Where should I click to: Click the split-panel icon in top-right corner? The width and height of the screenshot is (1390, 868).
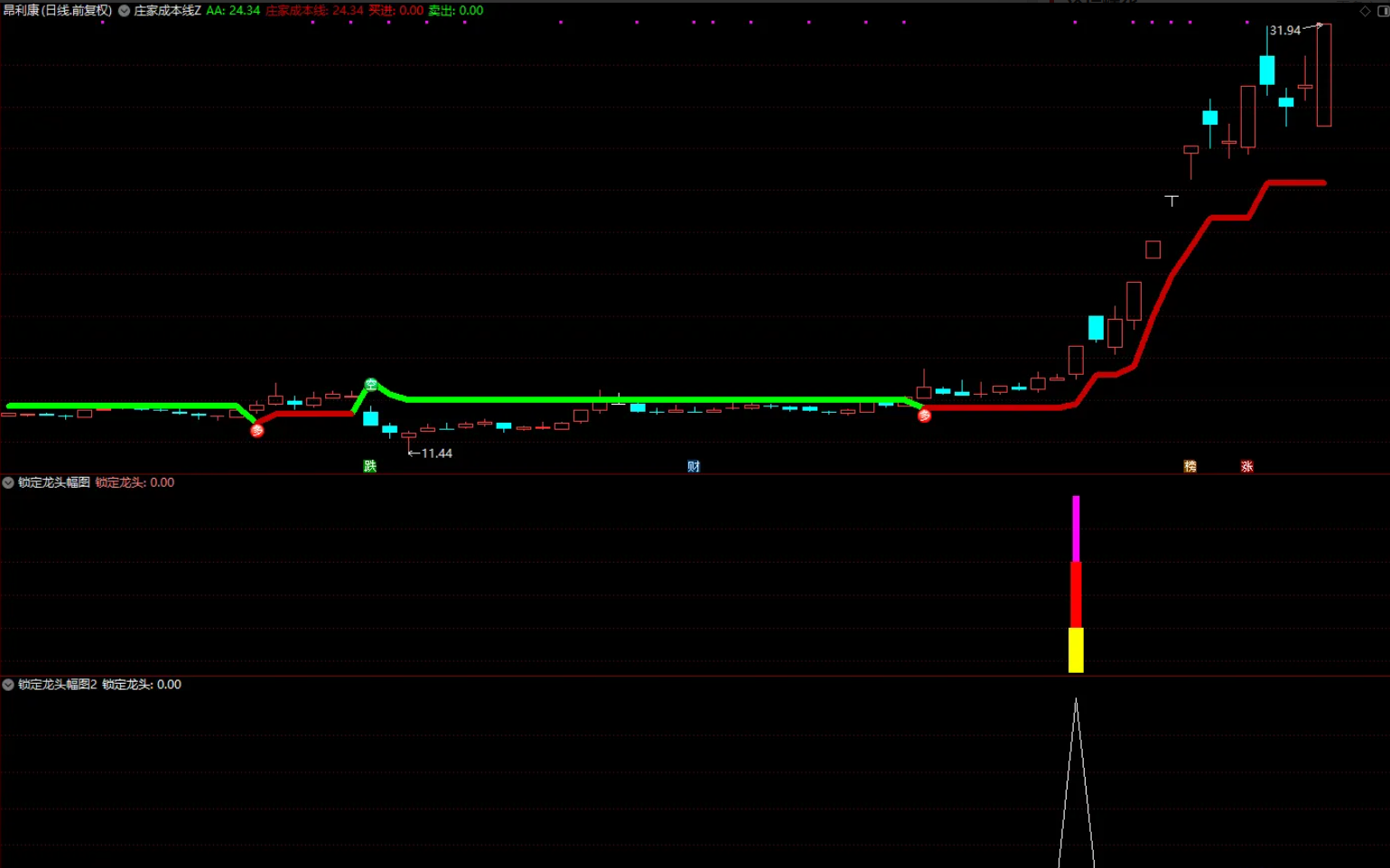1383,11
